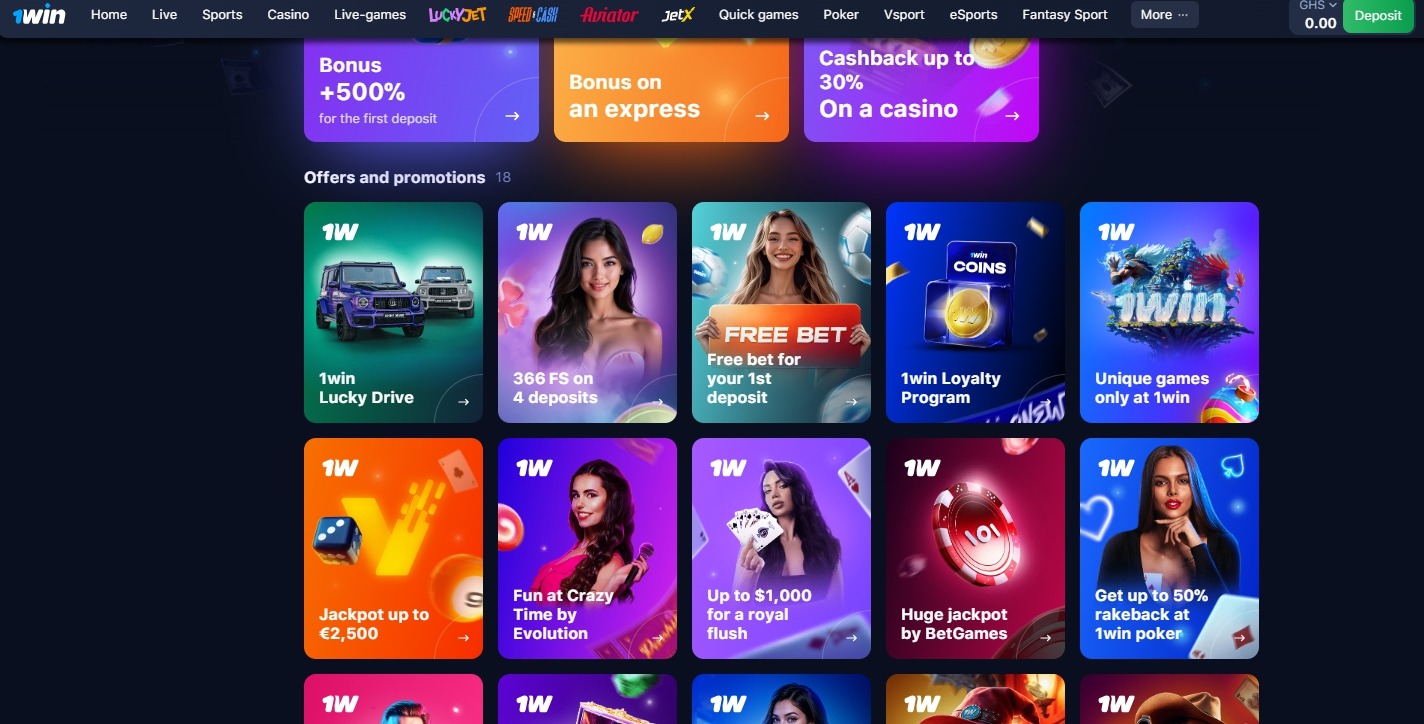This screenshot has height=724, width=1424.
Task: Click the arrow on Bonus on an express card
Action: (762, 116)
